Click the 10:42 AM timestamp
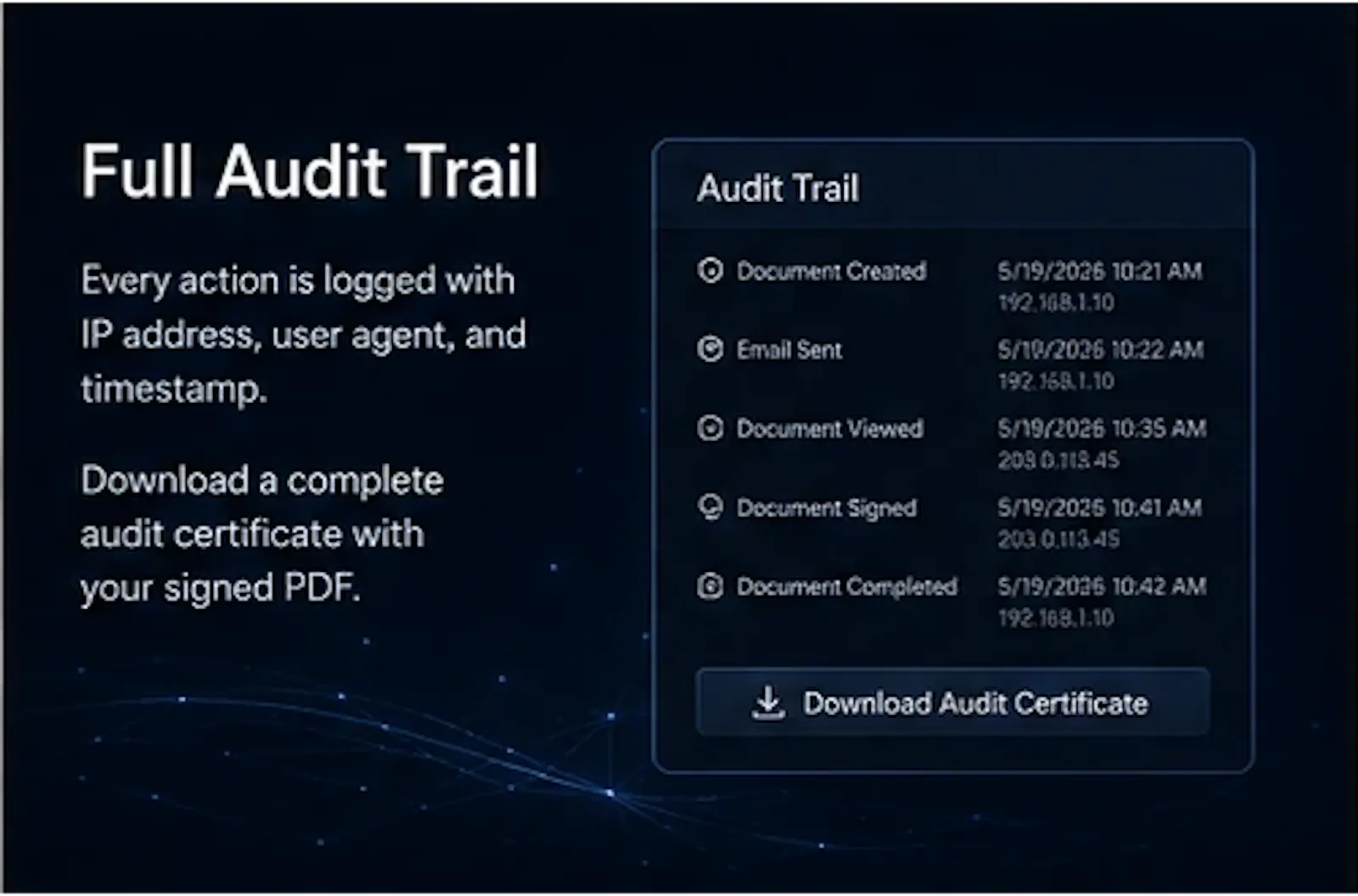Image resolution: width=1358 pixels, height=896 pixels. 1102,586
